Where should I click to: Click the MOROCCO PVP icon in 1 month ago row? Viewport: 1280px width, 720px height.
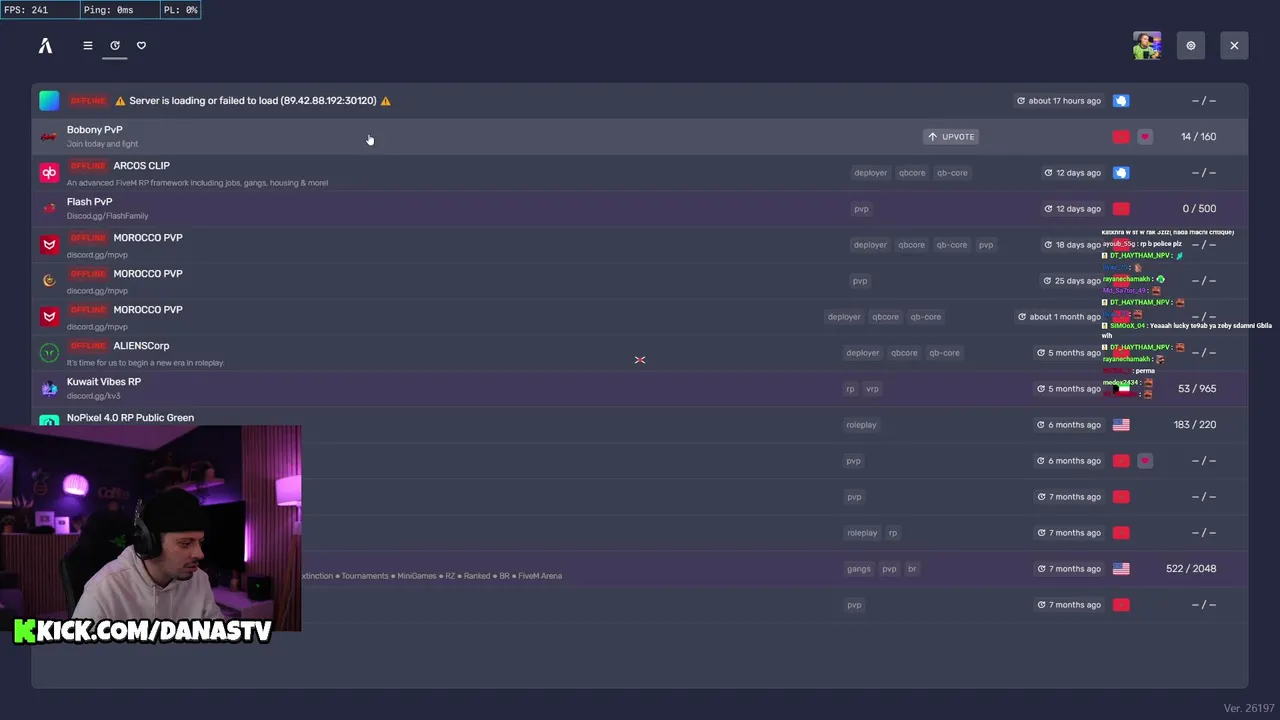(49, 317)
